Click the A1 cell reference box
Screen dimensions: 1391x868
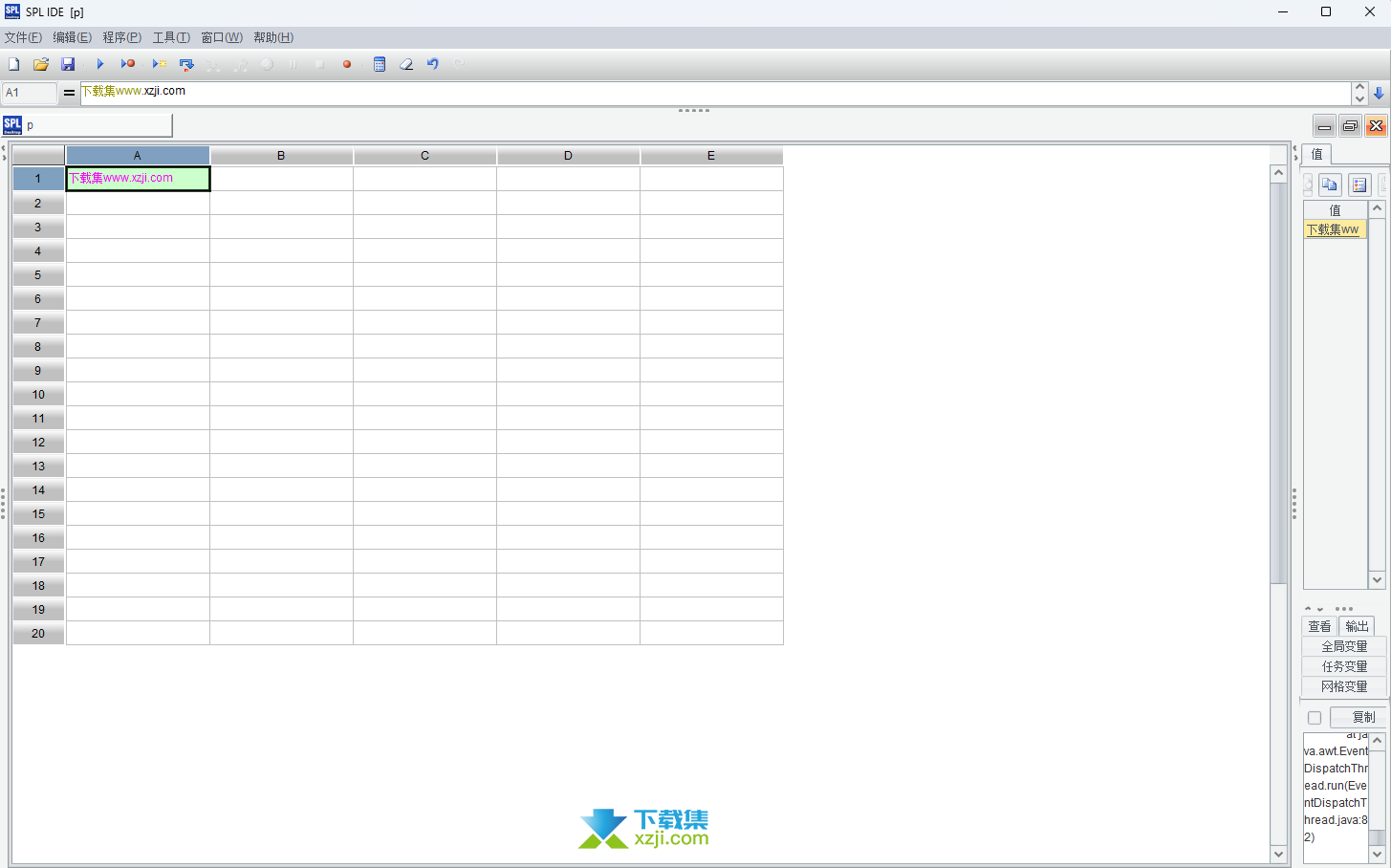29,93
